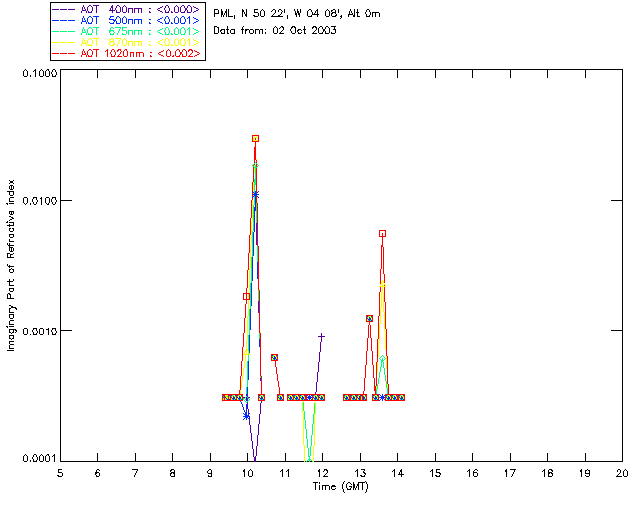Click the red square marker near 13.2 GMT
Screen dimensions: 640x512
tap(369, 318)
